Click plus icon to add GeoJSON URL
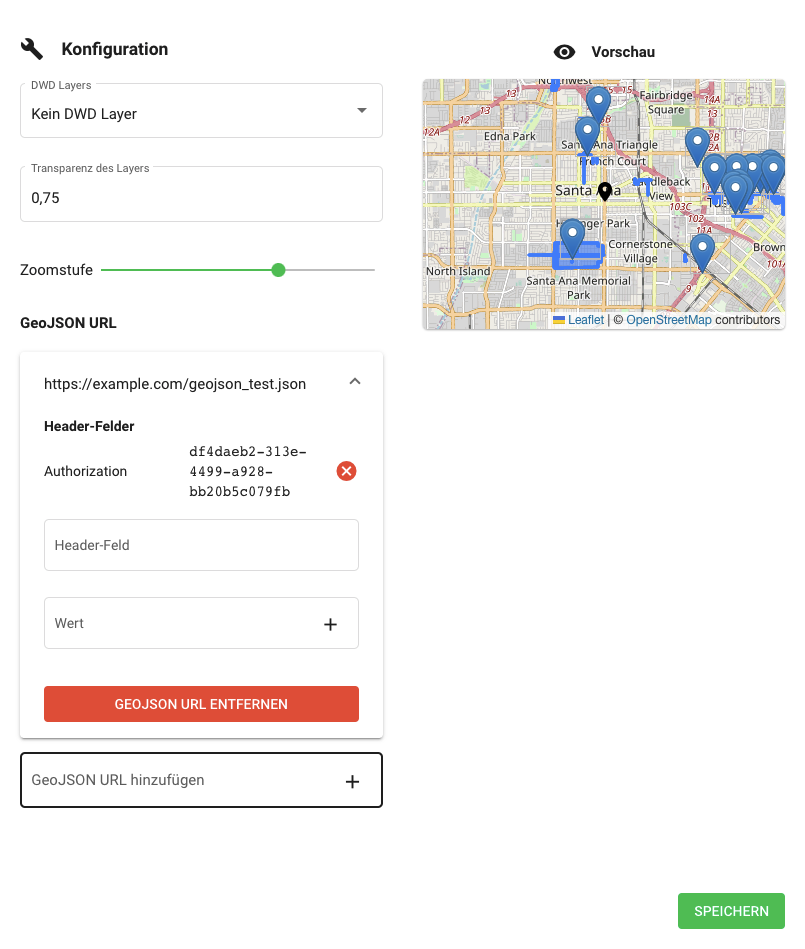805x949 pixels. tap(352, 781)
